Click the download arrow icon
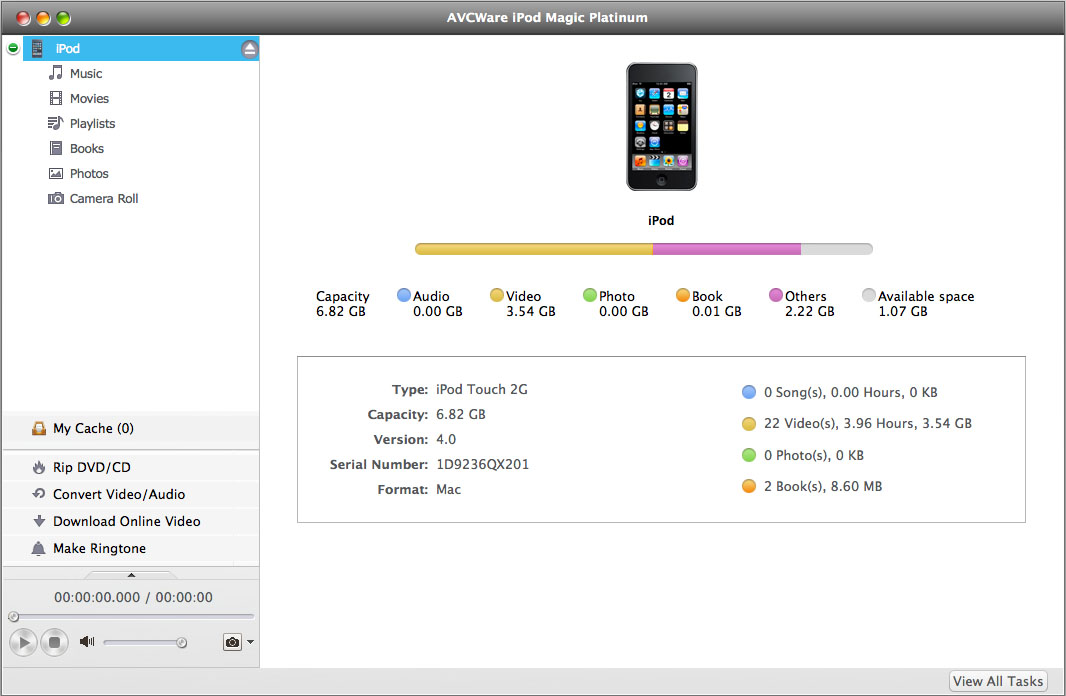 point(39,521)
